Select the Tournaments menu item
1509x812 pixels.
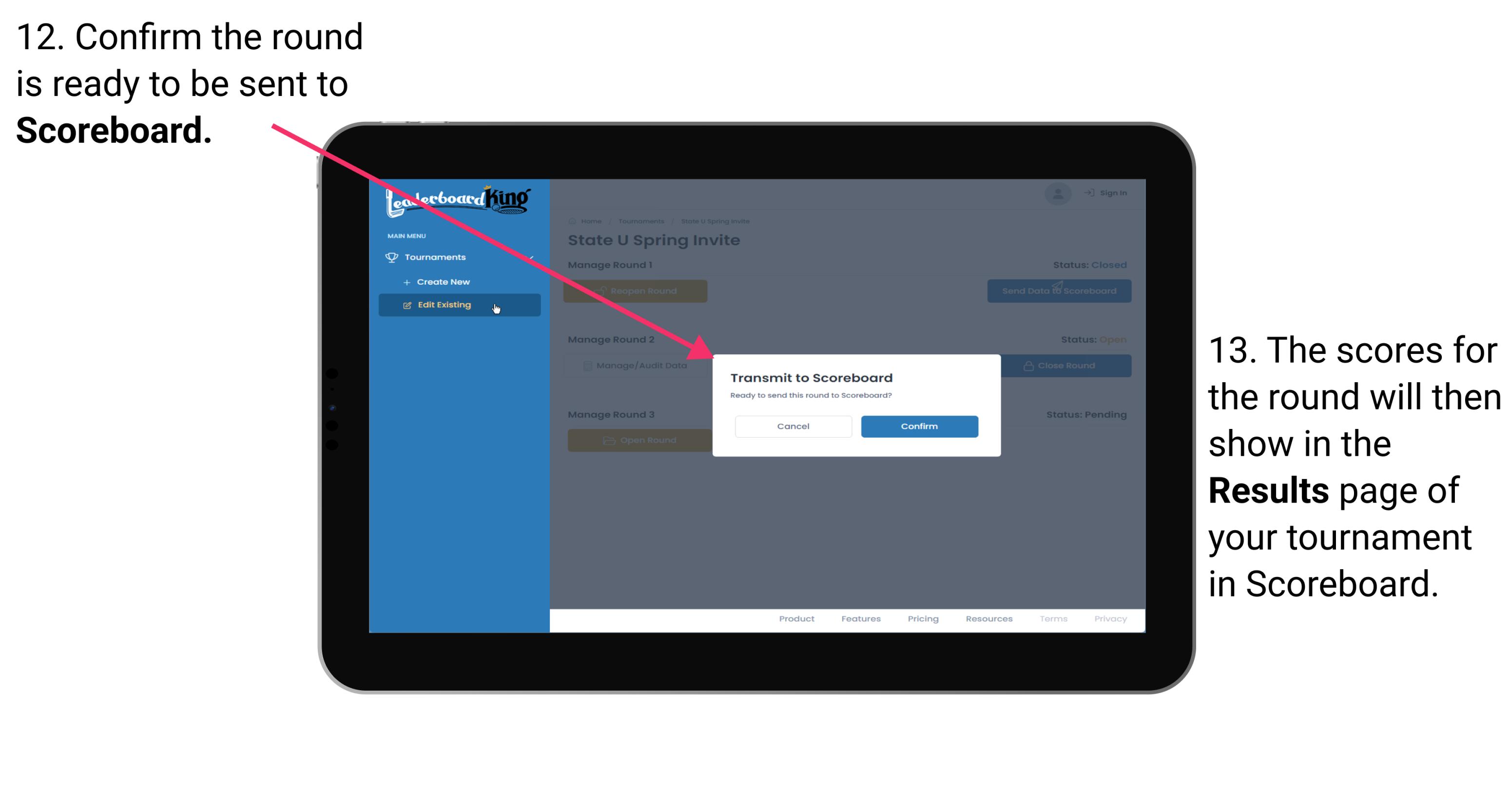[436, 257]
